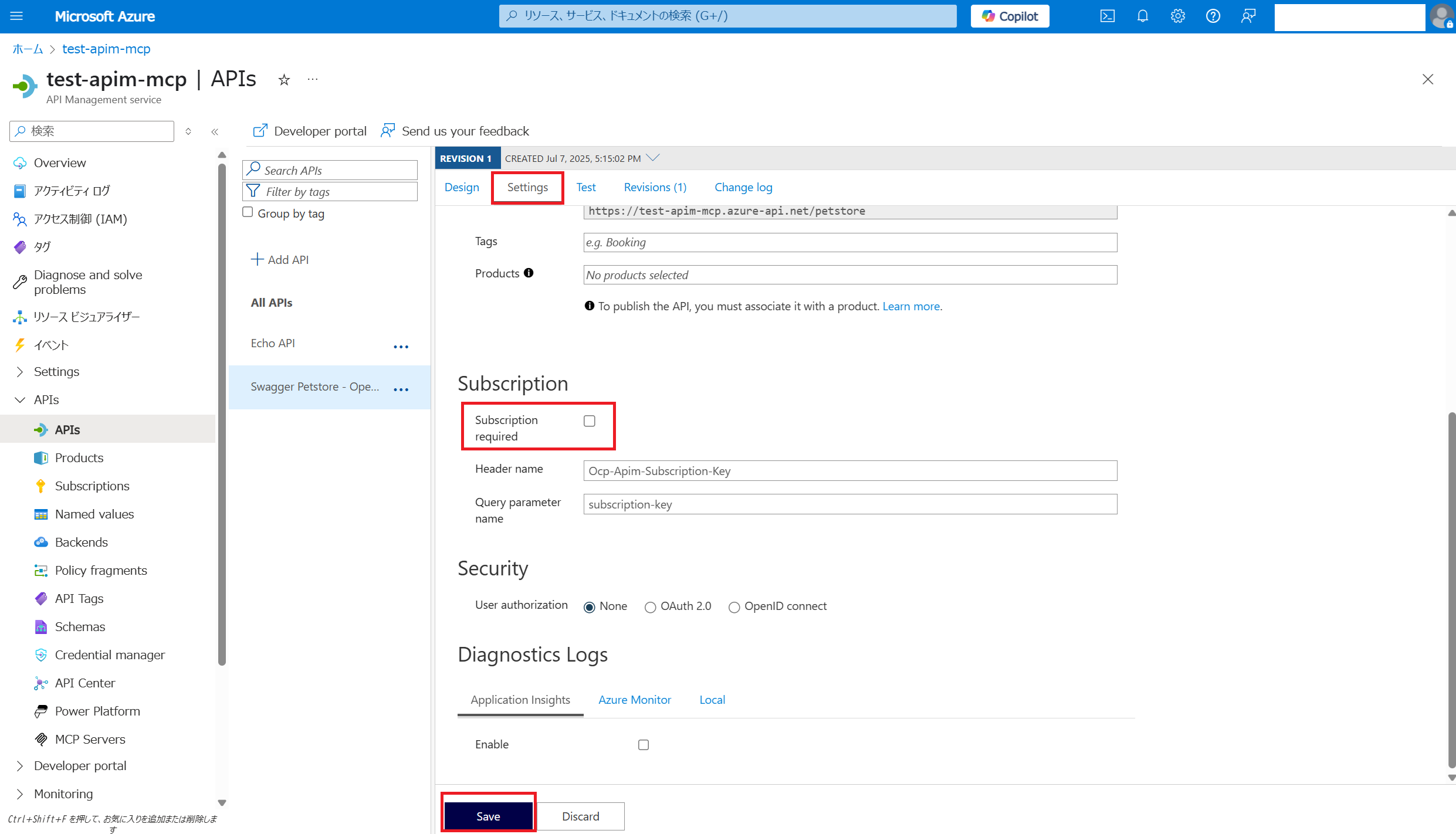Open the hamburger portal menu
This screenshot has height=834, width=1456.
click(x=16, y=16)
